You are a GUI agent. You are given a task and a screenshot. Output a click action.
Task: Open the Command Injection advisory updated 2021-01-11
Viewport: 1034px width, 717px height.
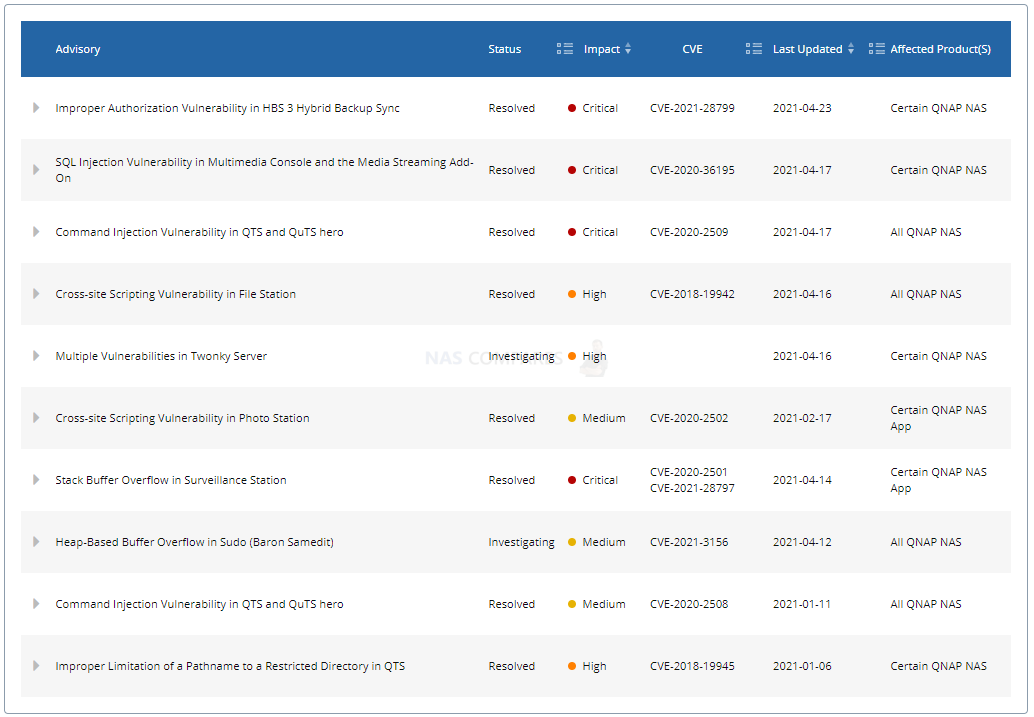tap(199, 604)
